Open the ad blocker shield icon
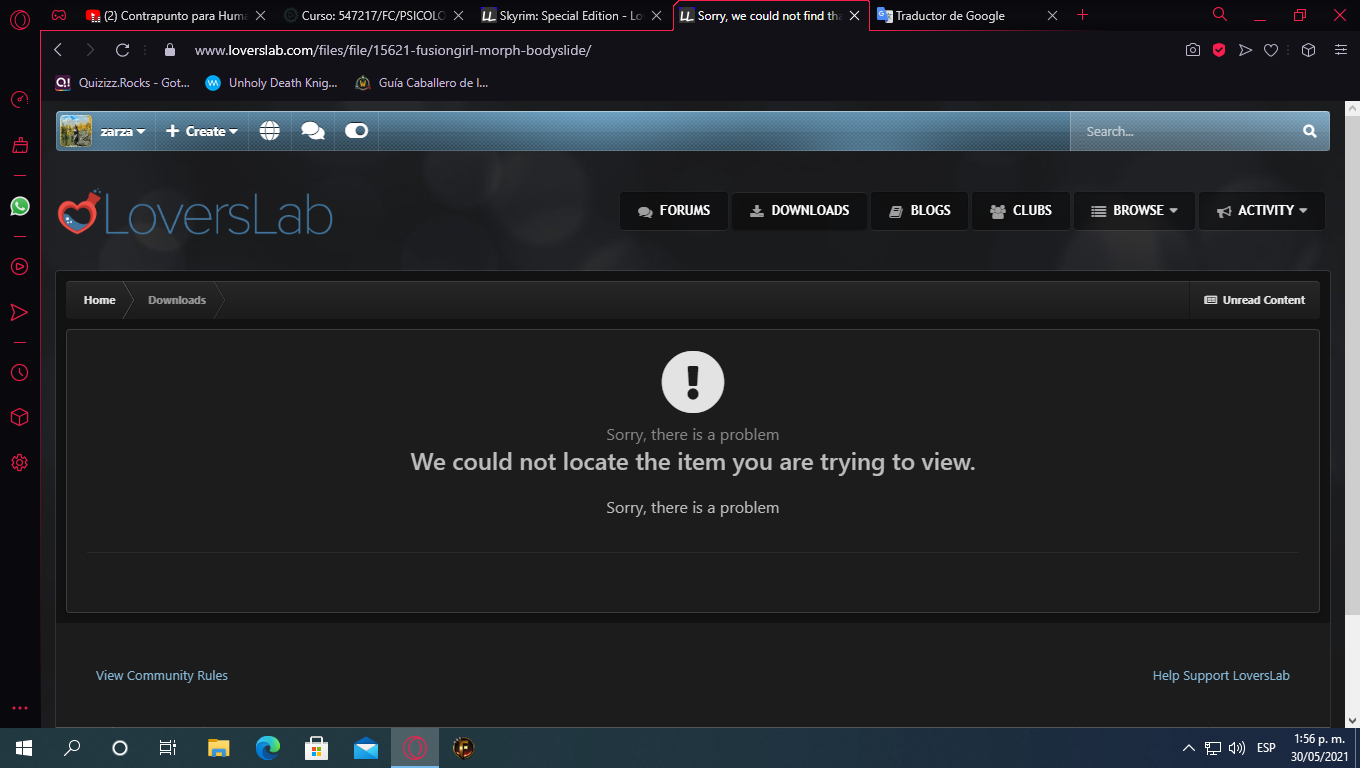 coord(1219,50)
